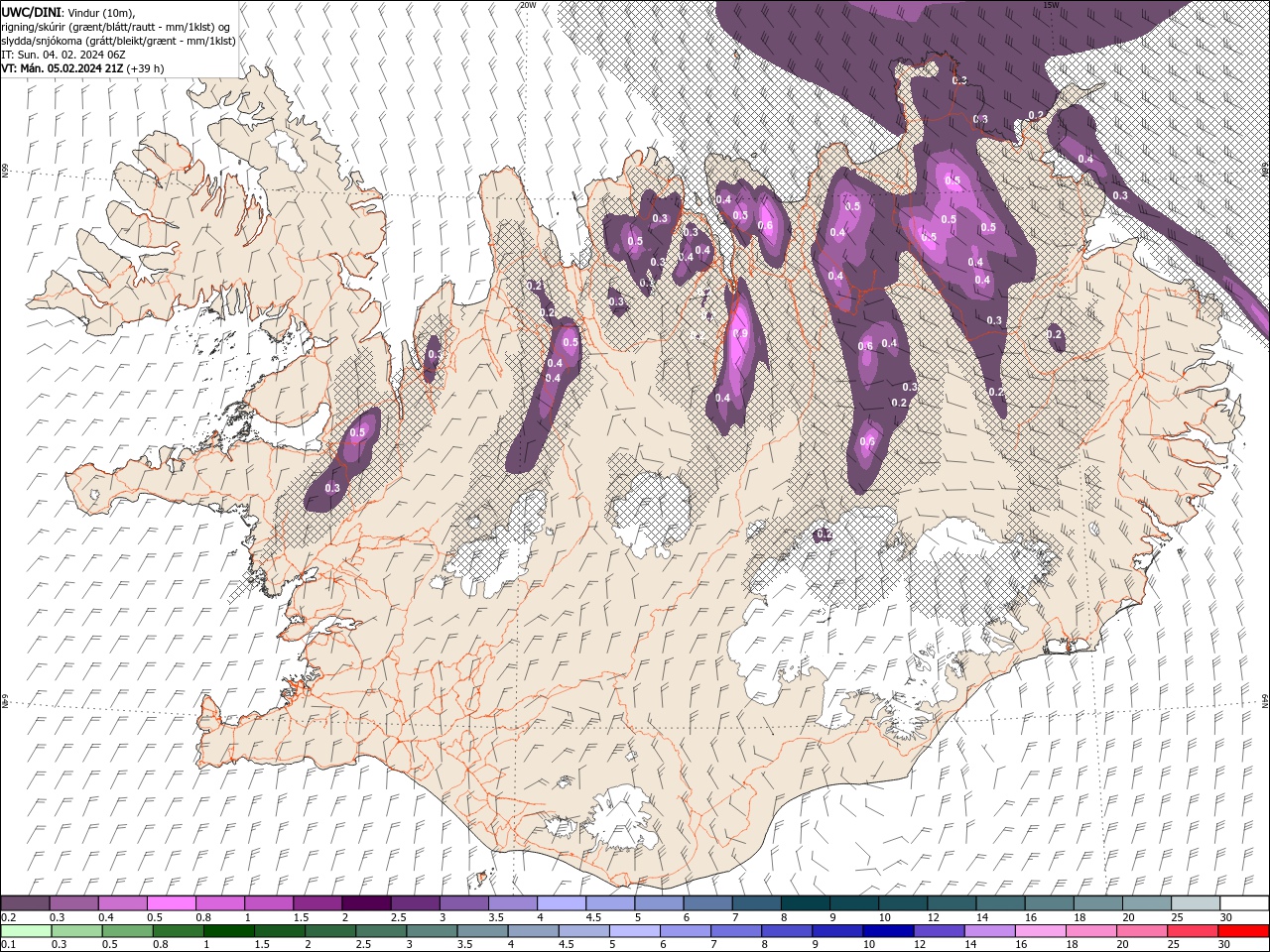
Task: Click the pale green 0.1 rain legend swatch
Action: (27, 931)
